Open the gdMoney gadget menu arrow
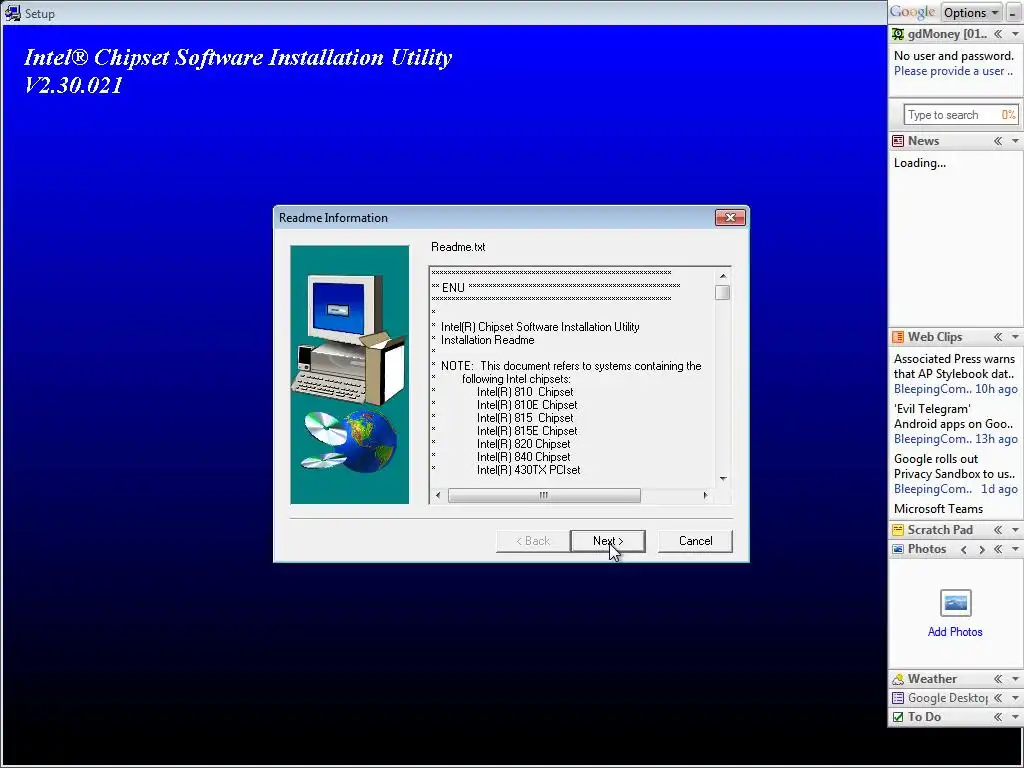This screenshot has width=1024, height=768. (1015, 34)
